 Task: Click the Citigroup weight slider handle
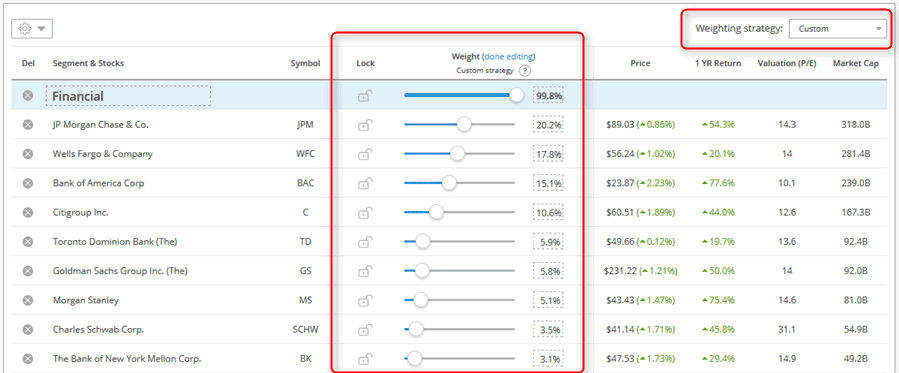point(436,212)
